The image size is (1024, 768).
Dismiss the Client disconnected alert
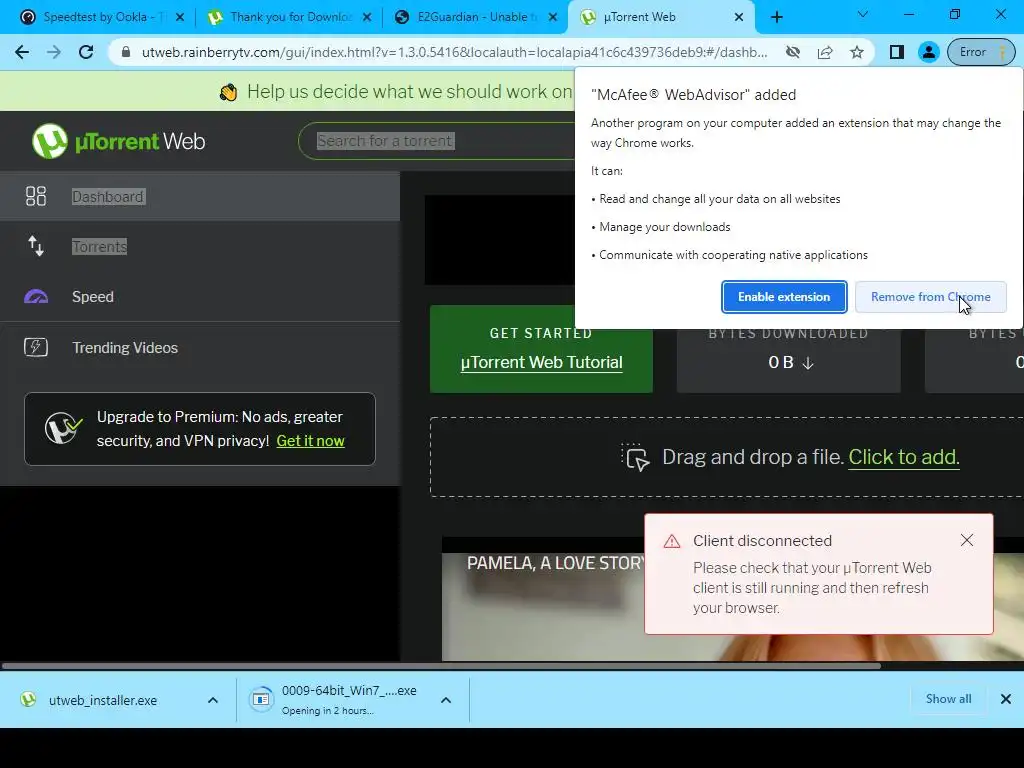967,540
